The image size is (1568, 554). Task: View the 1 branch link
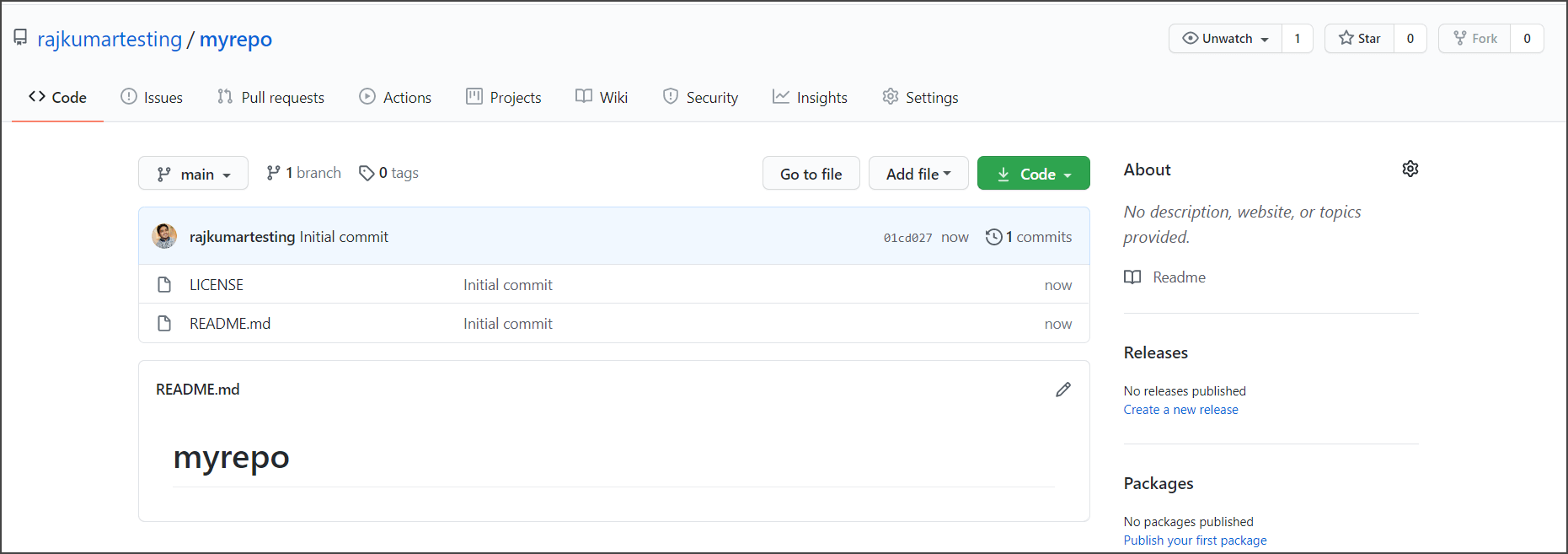[x=304, y=173]
